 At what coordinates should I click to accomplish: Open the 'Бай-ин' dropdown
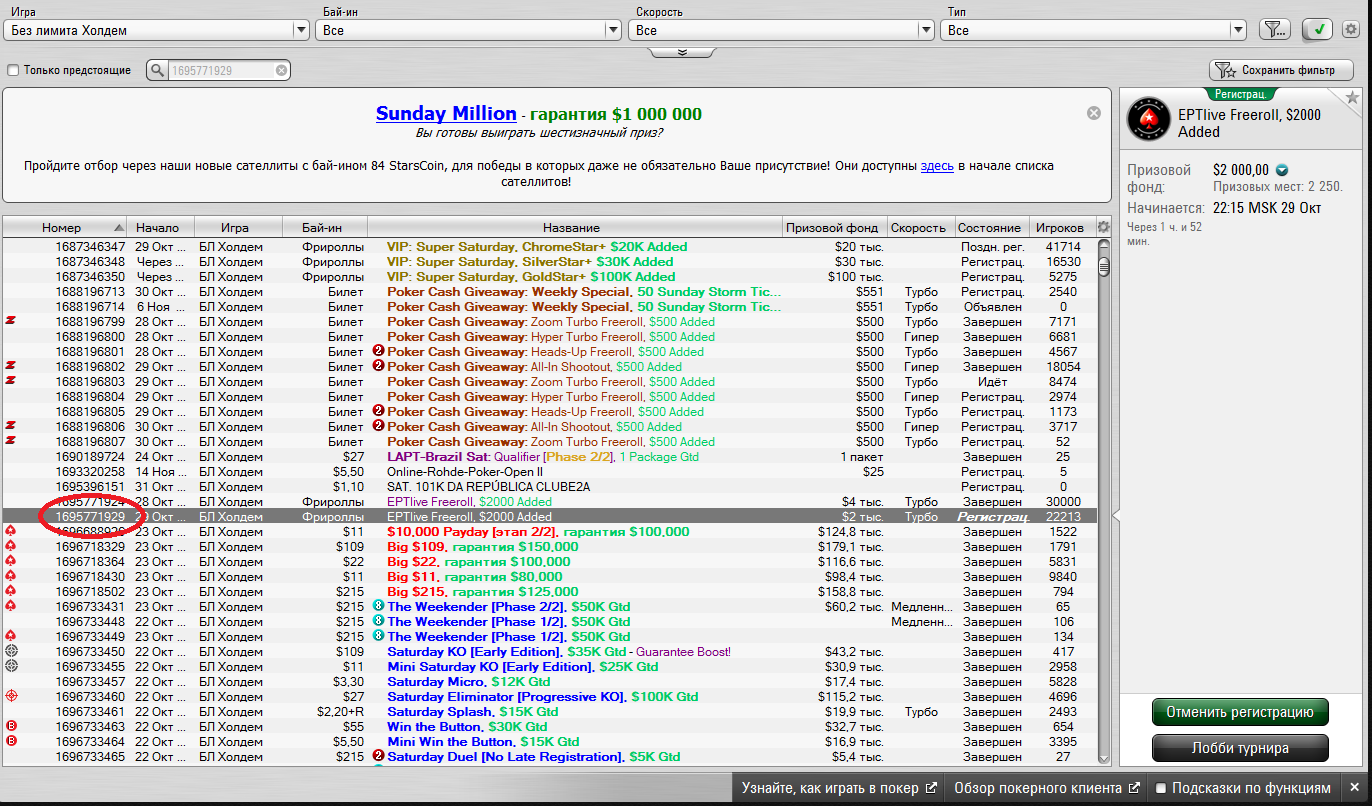click(x=613, y=30)
